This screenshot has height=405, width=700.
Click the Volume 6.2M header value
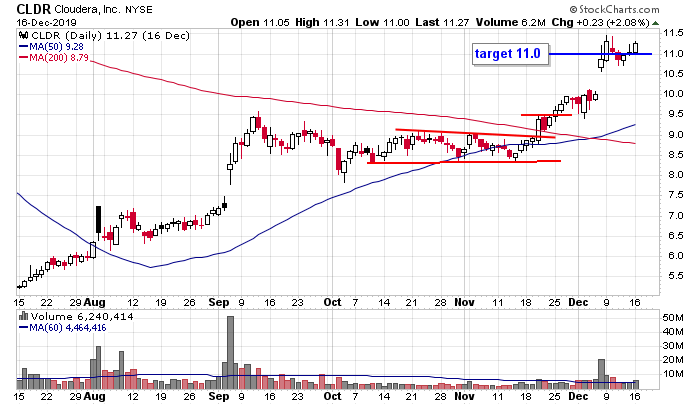click(511, 22)
